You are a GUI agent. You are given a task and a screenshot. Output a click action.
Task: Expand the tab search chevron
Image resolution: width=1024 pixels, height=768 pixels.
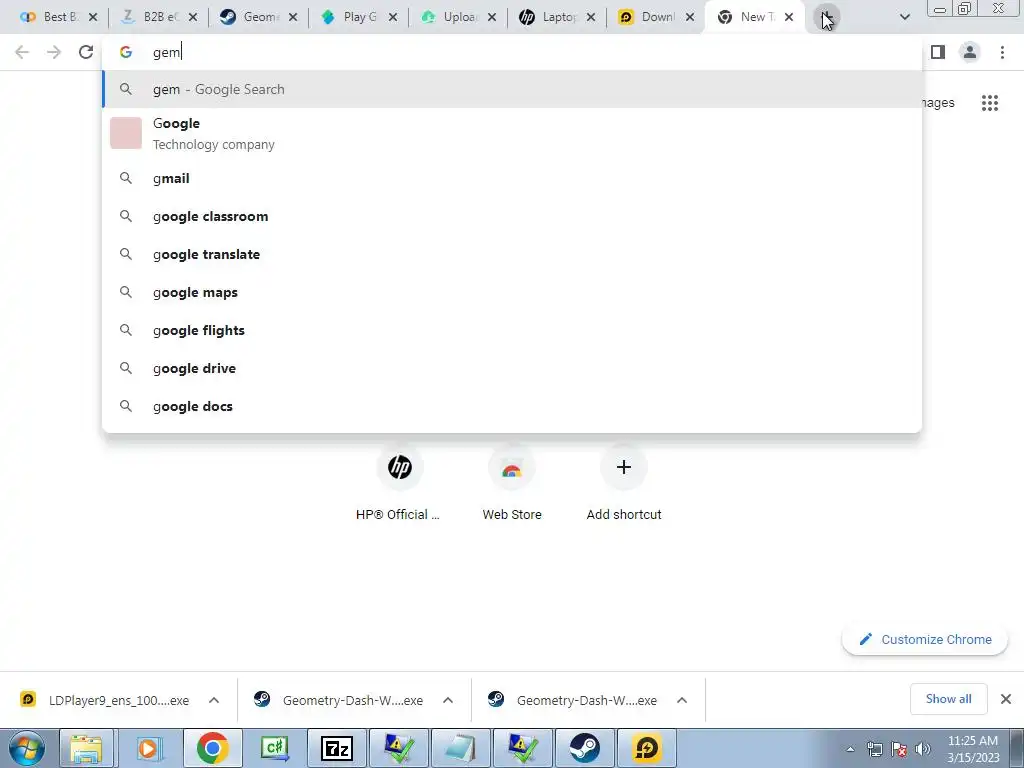click(904, 17)
